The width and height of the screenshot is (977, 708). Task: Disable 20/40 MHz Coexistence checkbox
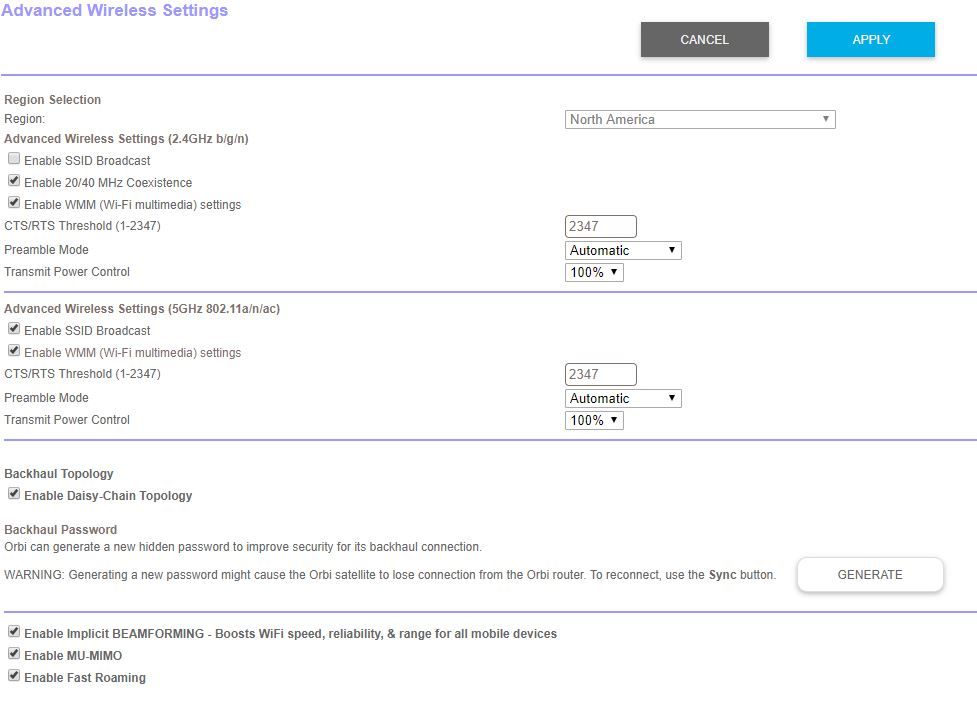(x=14, y=182)
